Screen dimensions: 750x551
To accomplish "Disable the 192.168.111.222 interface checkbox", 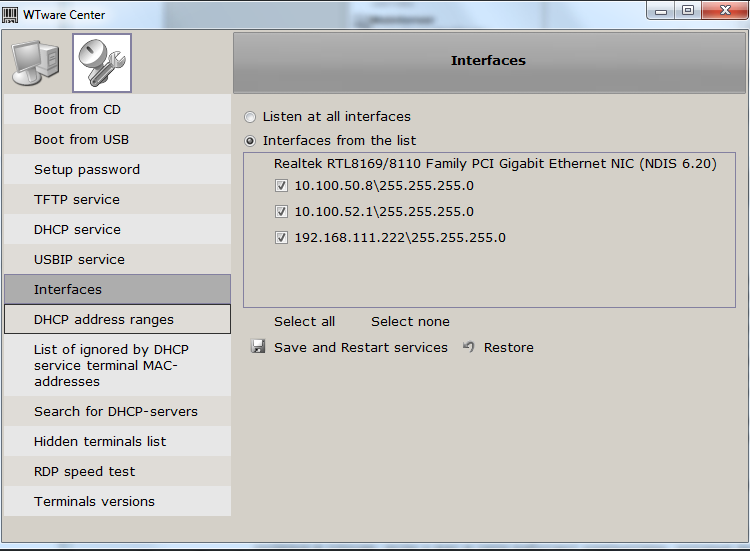I will pos(282,238).
